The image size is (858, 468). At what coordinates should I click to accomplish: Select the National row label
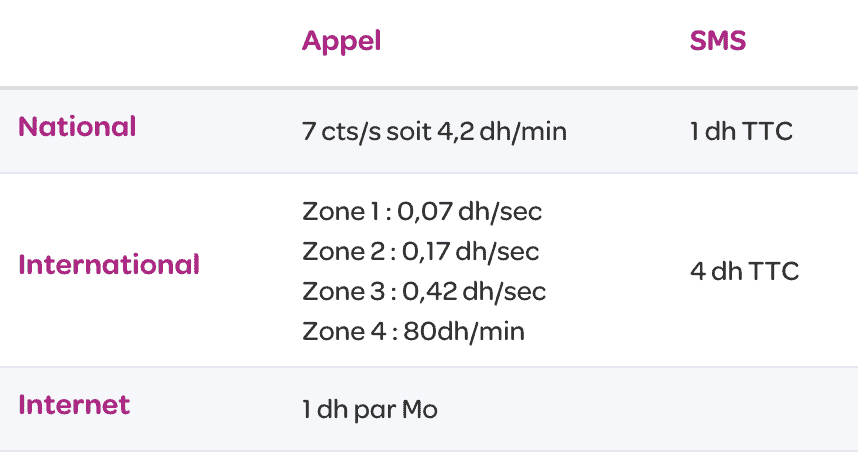point(77,127)
